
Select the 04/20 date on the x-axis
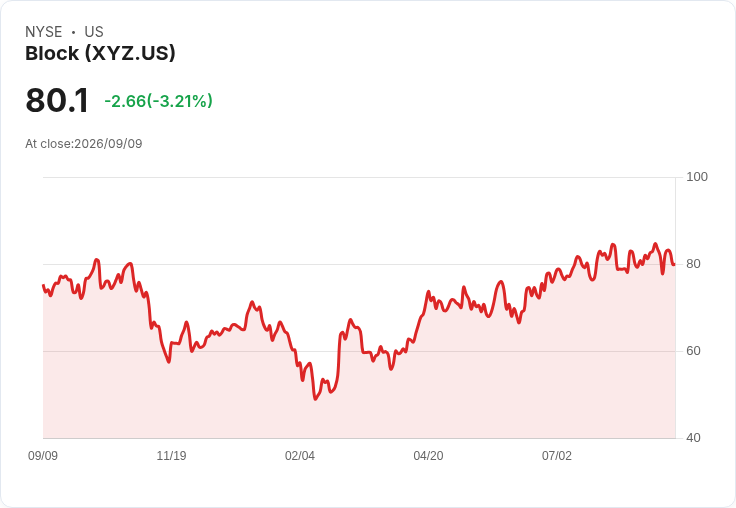coord(428,455)
